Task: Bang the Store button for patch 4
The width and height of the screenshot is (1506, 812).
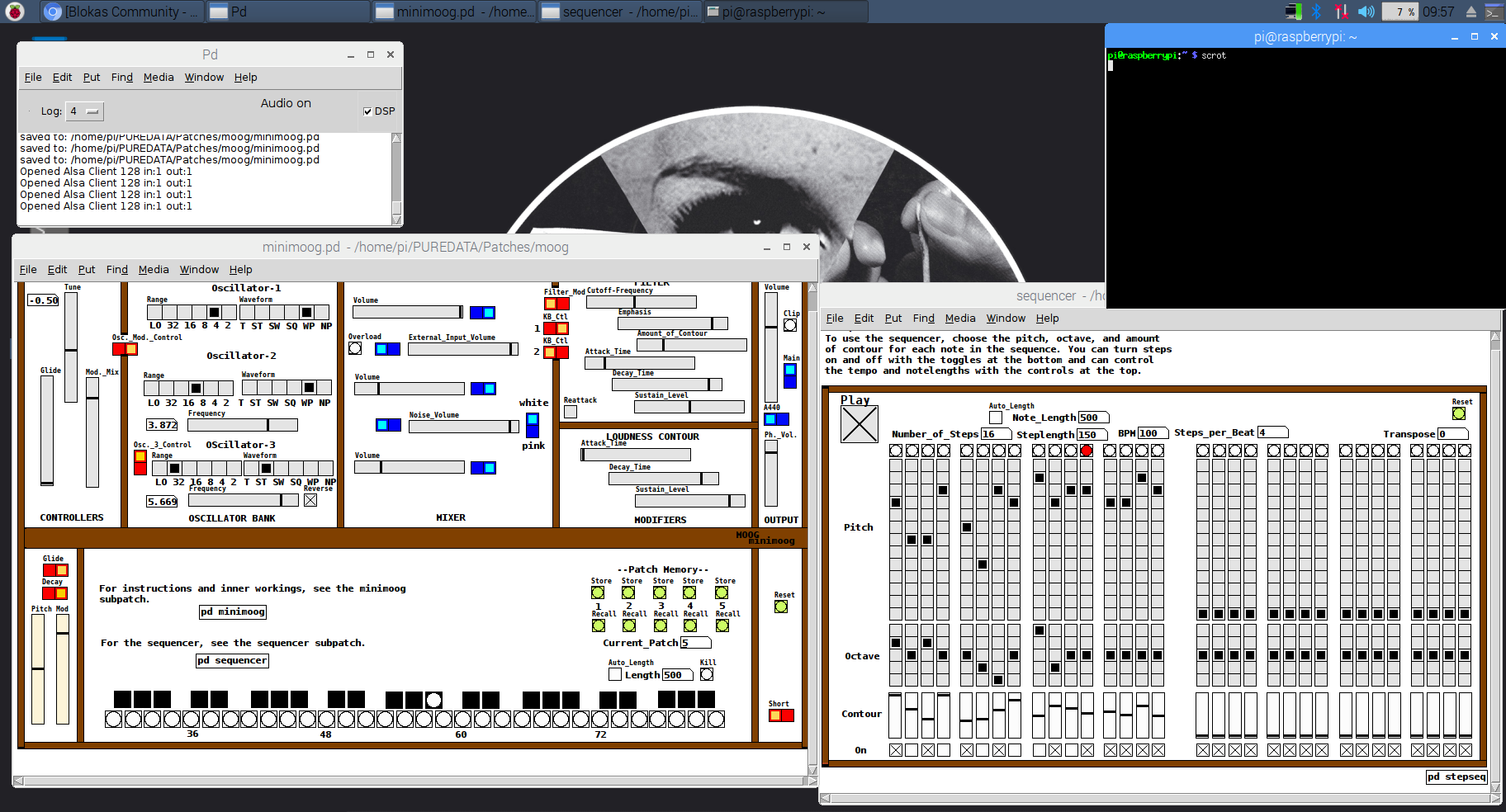Action: pyautogui.click(x=689, y=592)
